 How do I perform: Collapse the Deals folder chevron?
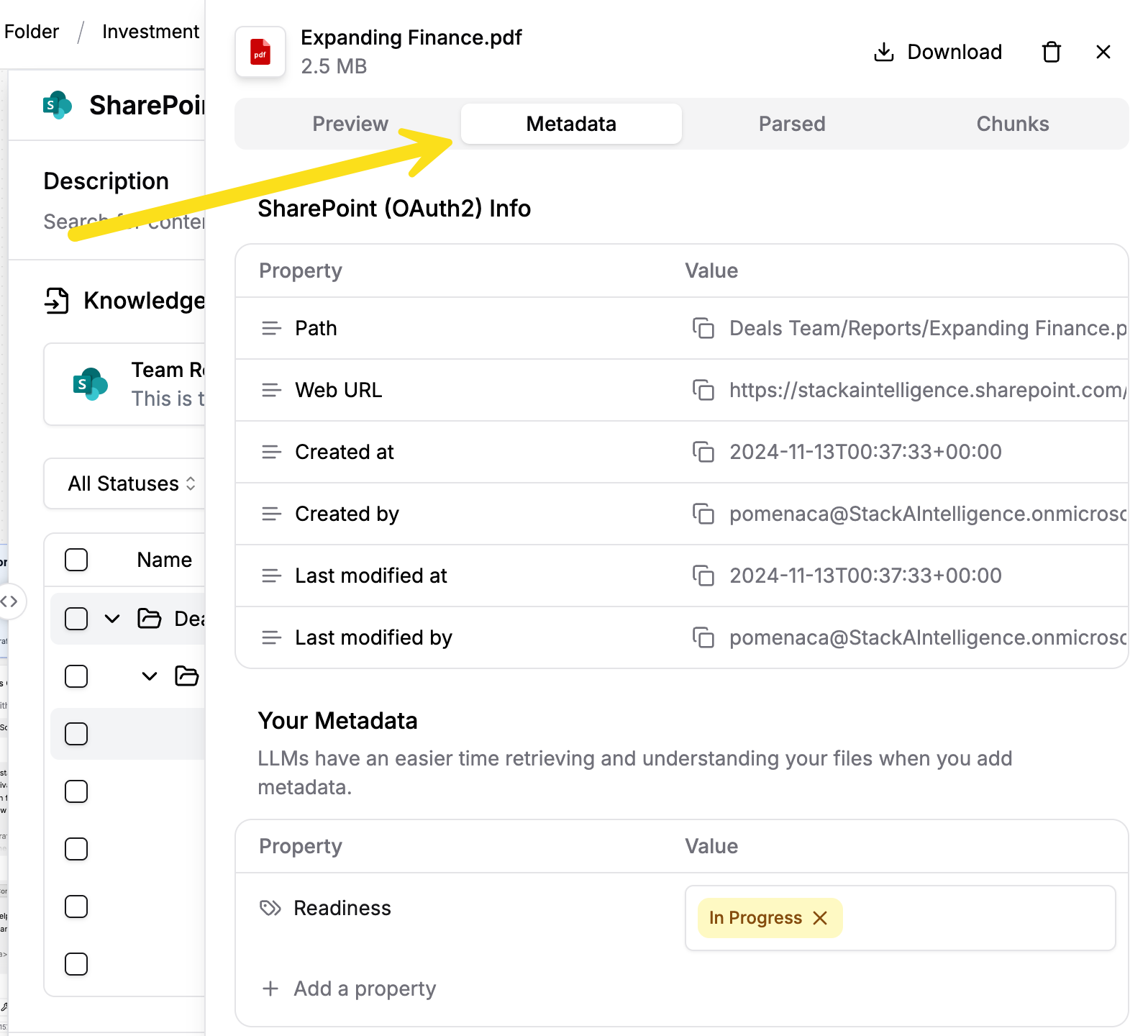112,619
